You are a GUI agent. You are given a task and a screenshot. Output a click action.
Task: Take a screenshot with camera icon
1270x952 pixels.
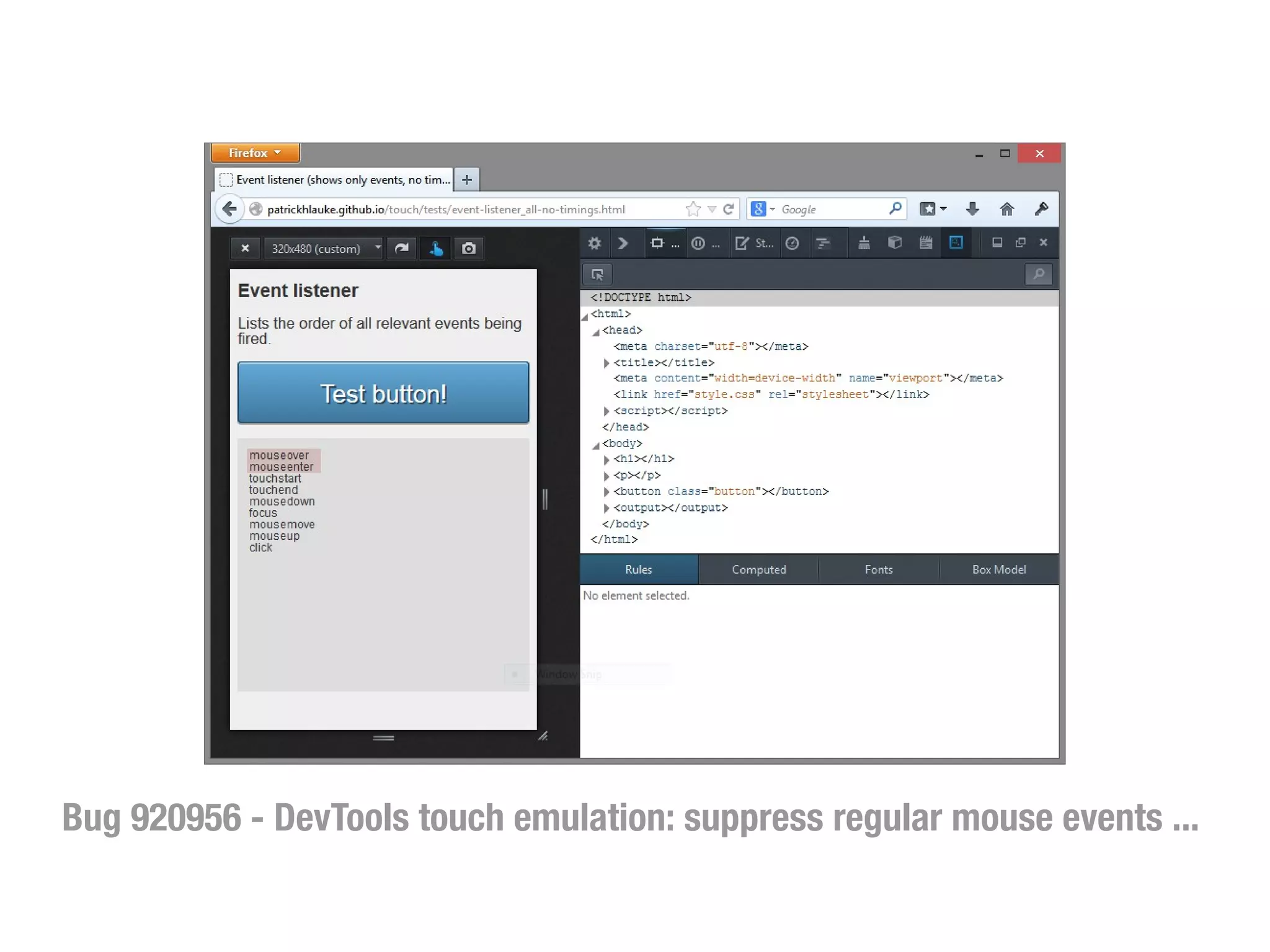pos(469,249)
